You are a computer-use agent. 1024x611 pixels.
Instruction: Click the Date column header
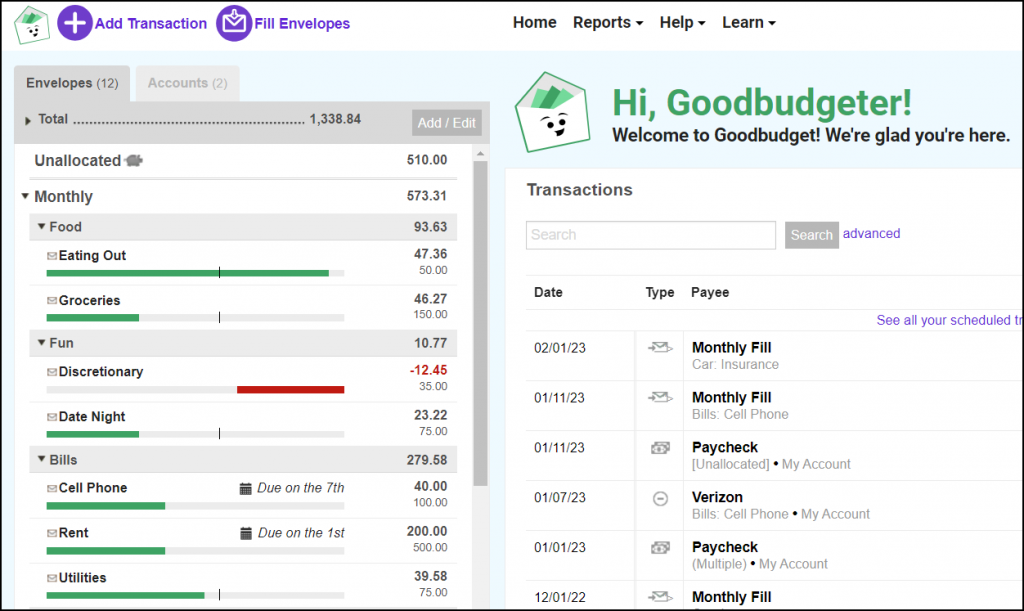point(548,292)
